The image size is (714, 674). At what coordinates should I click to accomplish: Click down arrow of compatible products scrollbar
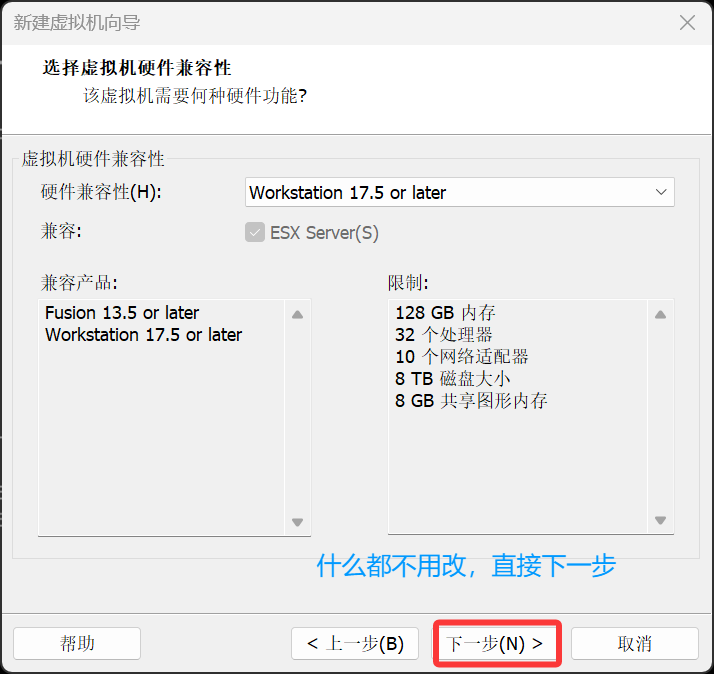tap(297, 522)
